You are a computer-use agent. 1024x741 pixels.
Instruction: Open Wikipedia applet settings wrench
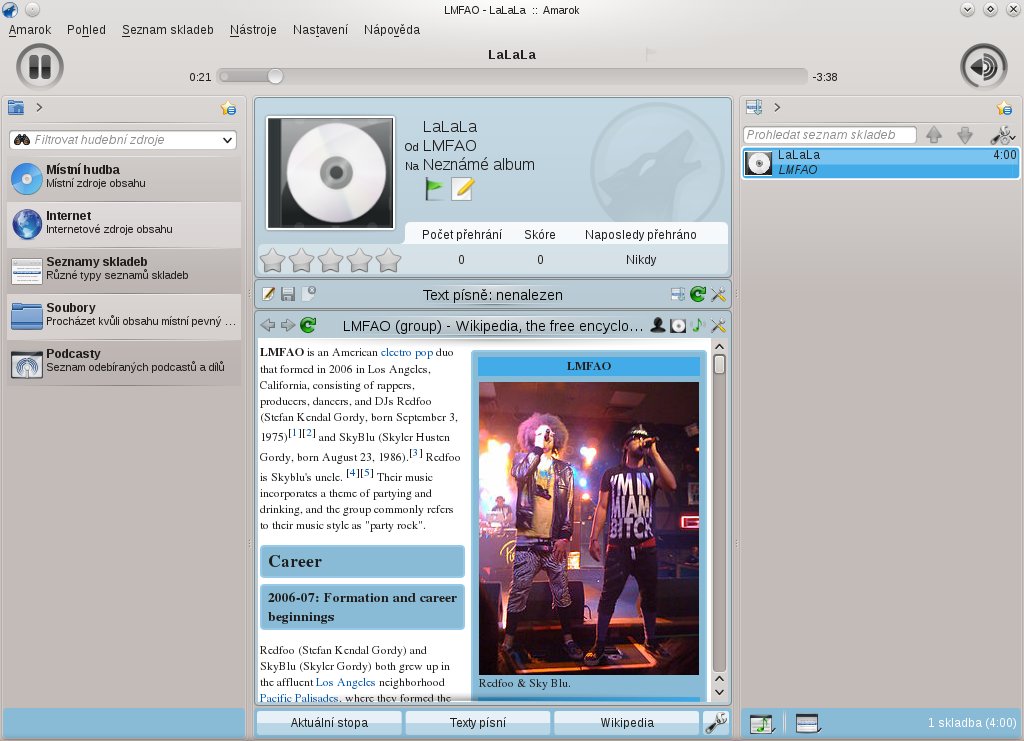tap(718, 324)
